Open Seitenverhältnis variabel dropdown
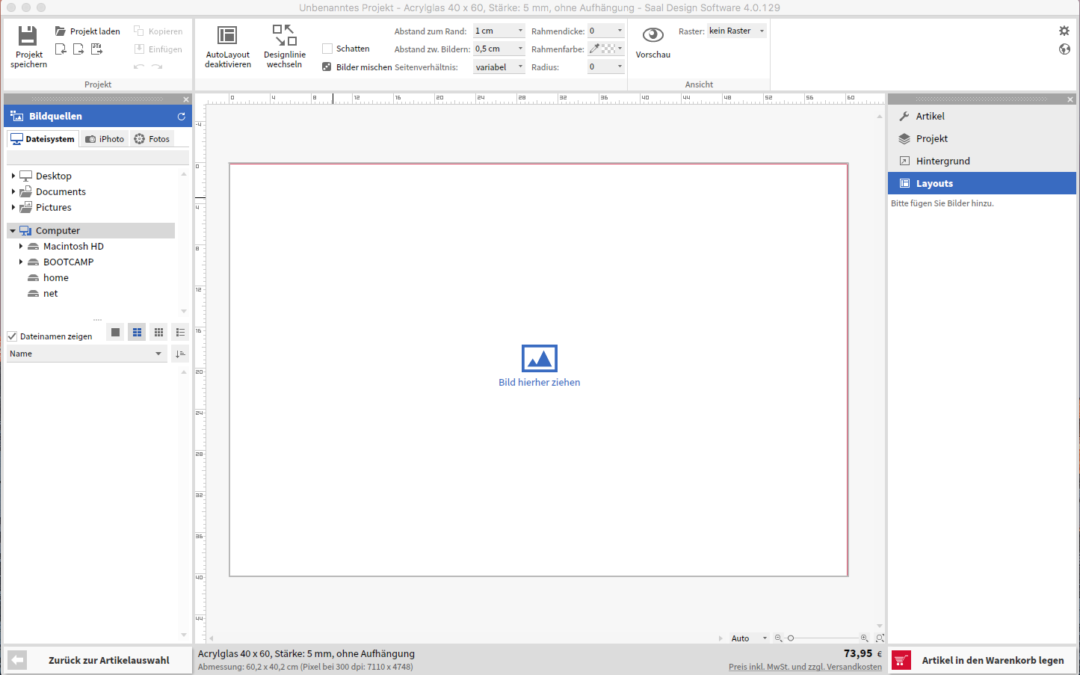This screenshot has height=675, width=1080. click(499, 67)
